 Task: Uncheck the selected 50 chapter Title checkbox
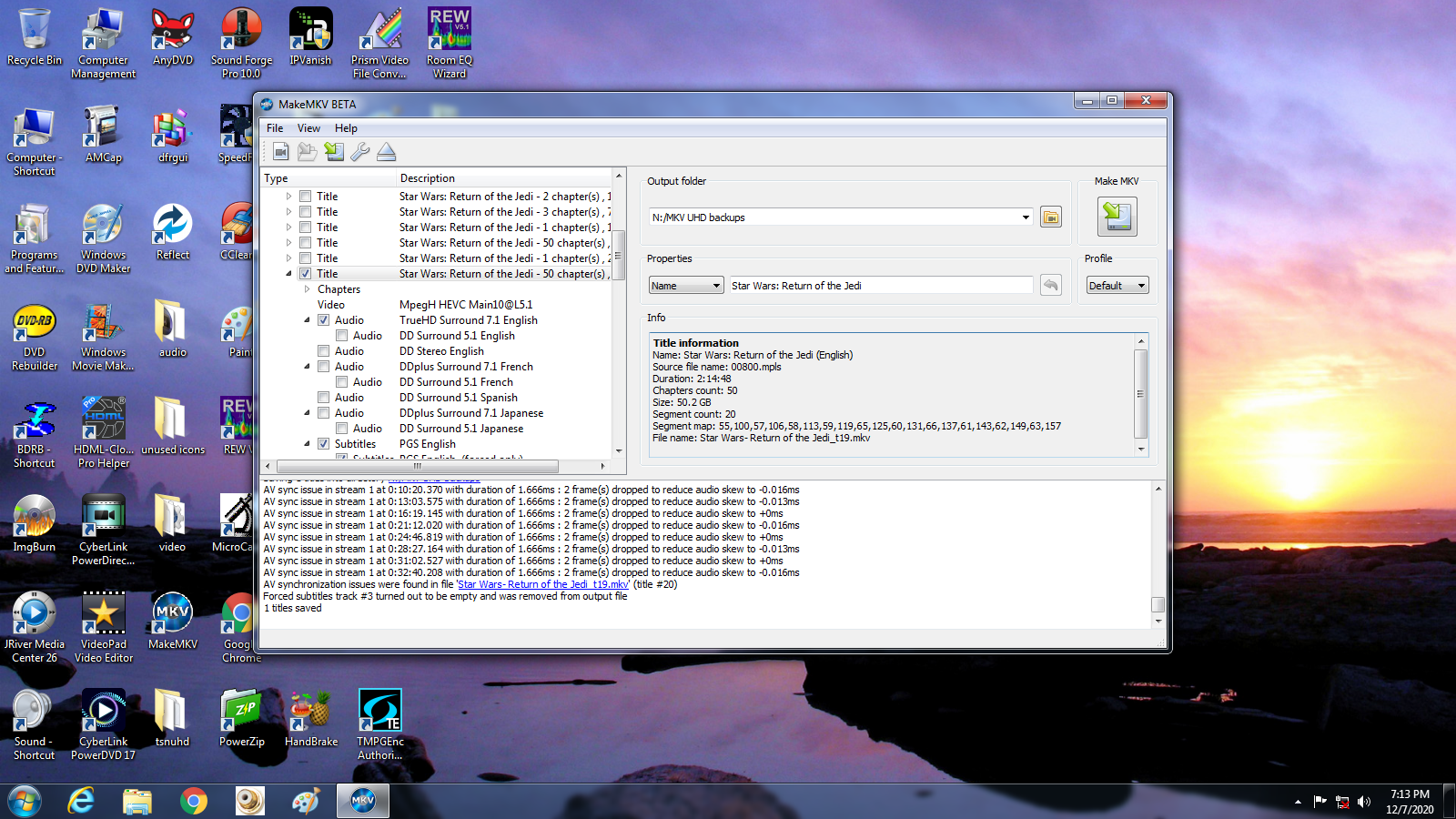pos(306,274)
